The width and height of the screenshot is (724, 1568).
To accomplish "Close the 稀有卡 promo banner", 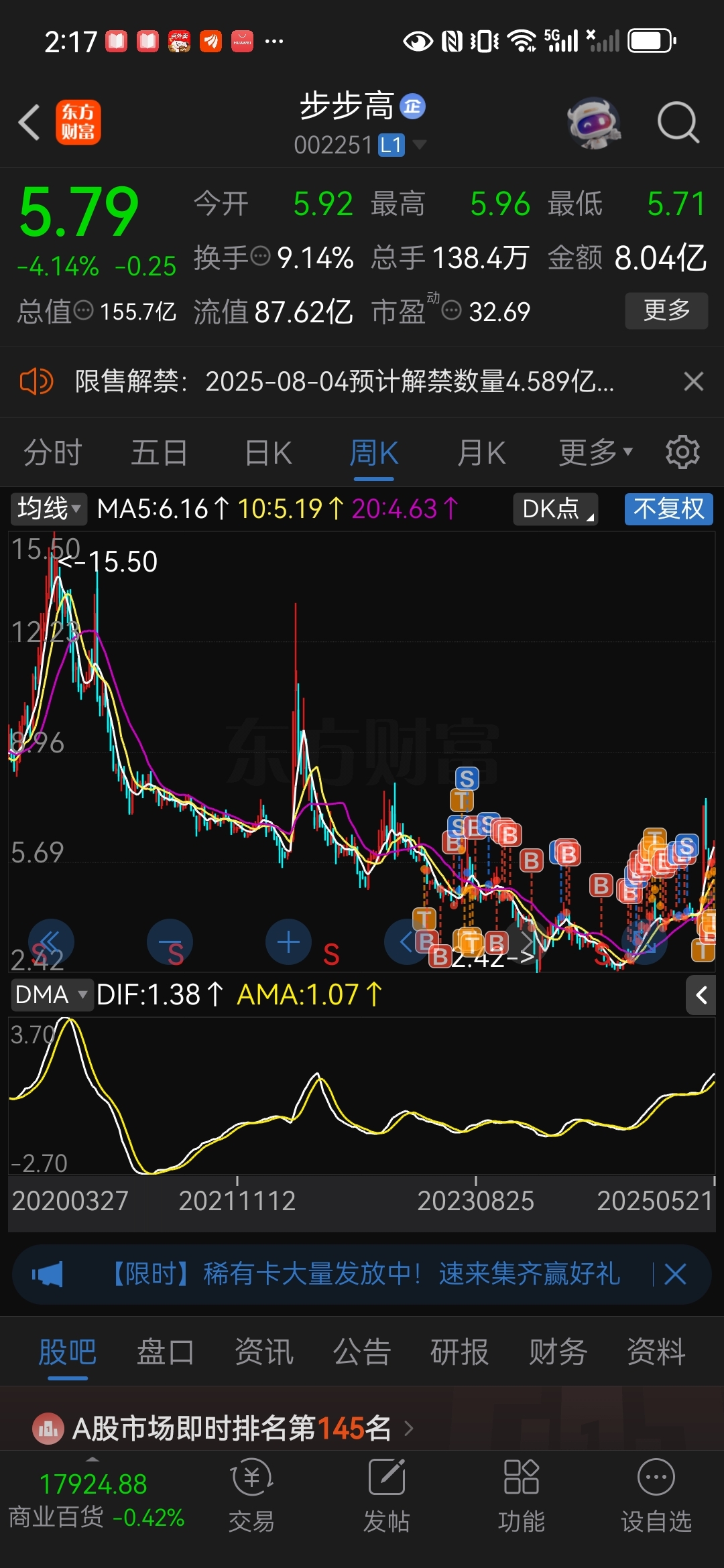I will point(675,1274).
